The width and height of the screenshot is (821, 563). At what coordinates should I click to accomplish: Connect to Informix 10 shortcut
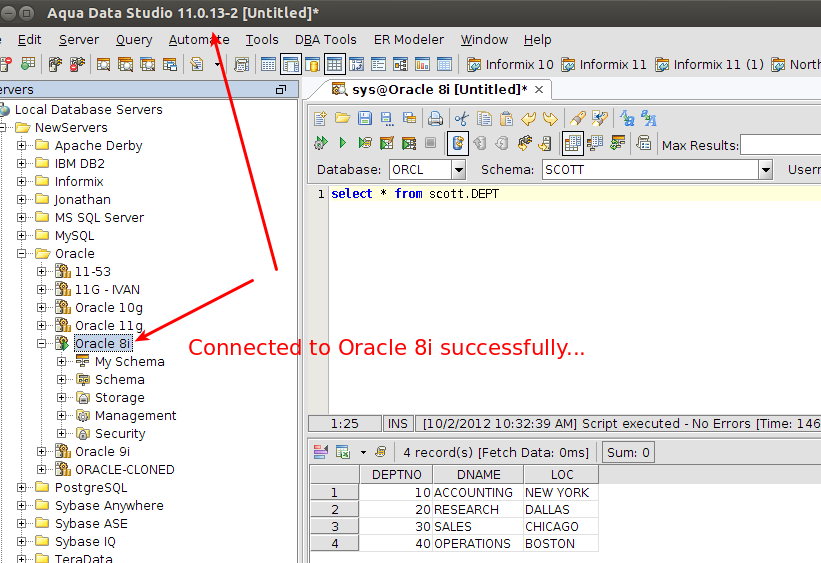tap(509, 65)
